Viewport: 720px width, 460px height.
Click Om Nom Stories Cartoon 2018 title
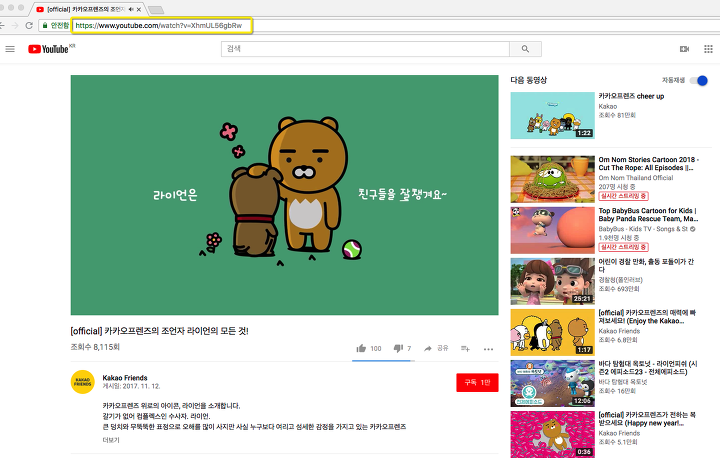coord(648,163)
